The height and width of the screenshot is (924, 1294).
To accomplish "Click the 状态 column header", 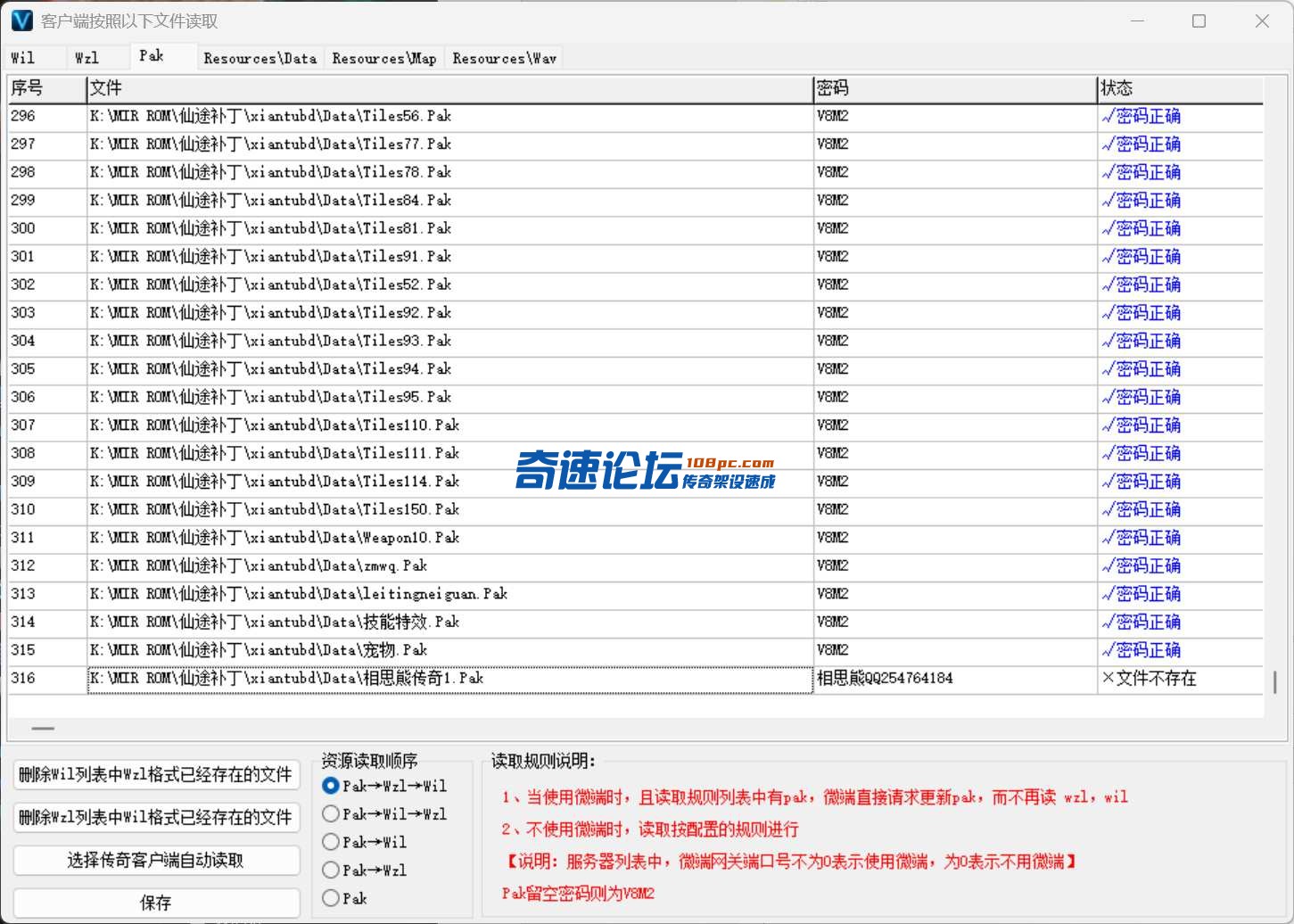I will (x=1180, y=88).
